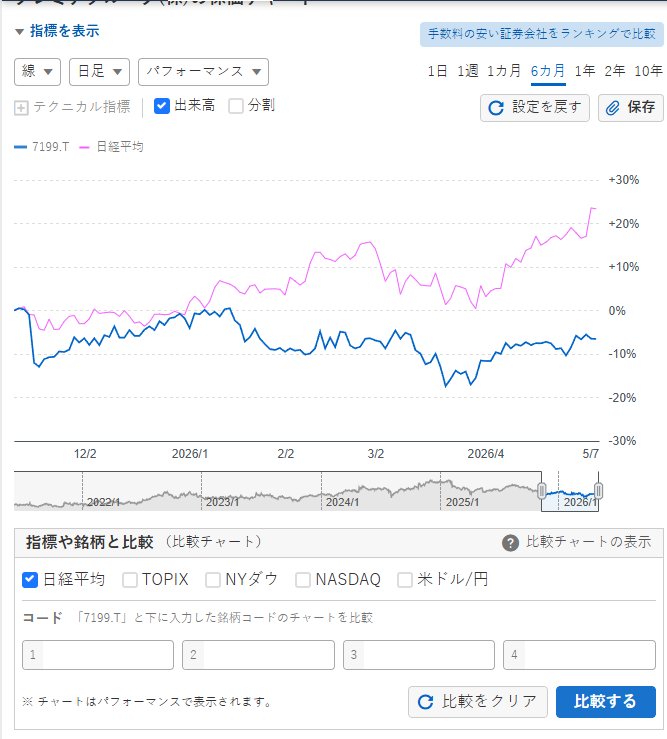Expand テクニカル指標 plus icon
Viewport: 667px width, 739px height.
click(21, 108)
